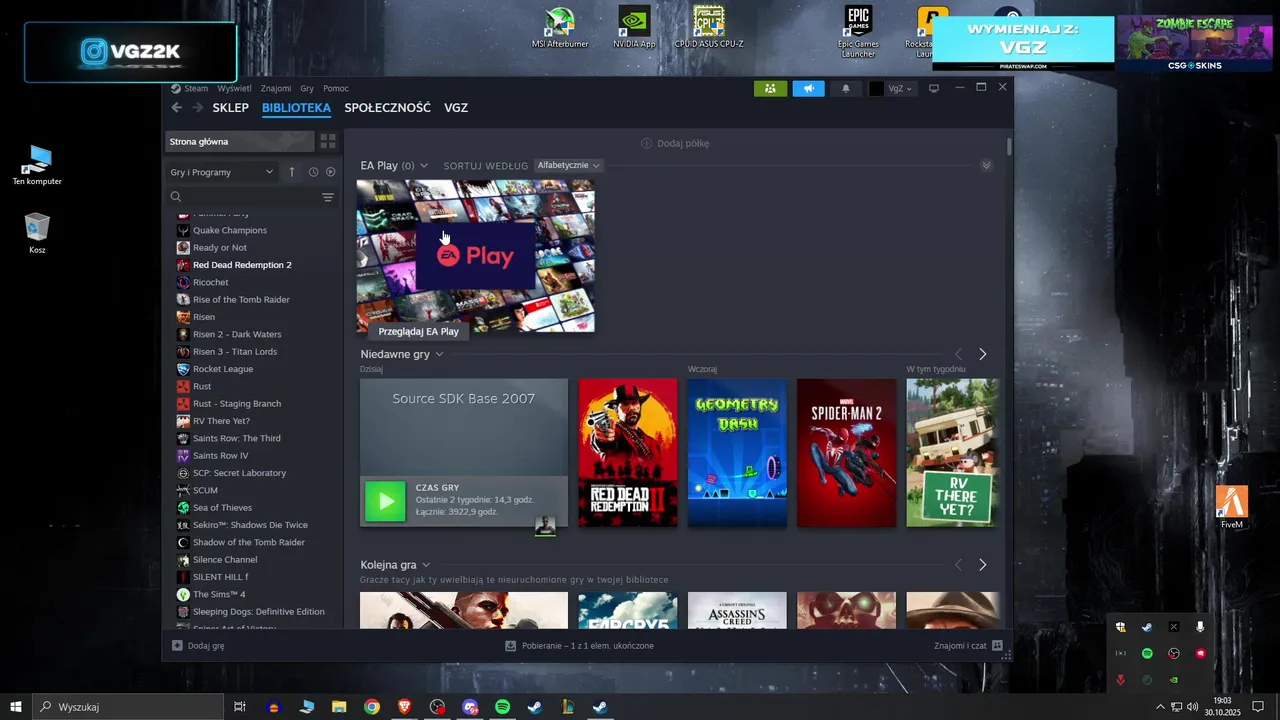The image size is (1280, 720).
Task: Click the blue megaphone announcements icon
Action: tap(808, 88)
